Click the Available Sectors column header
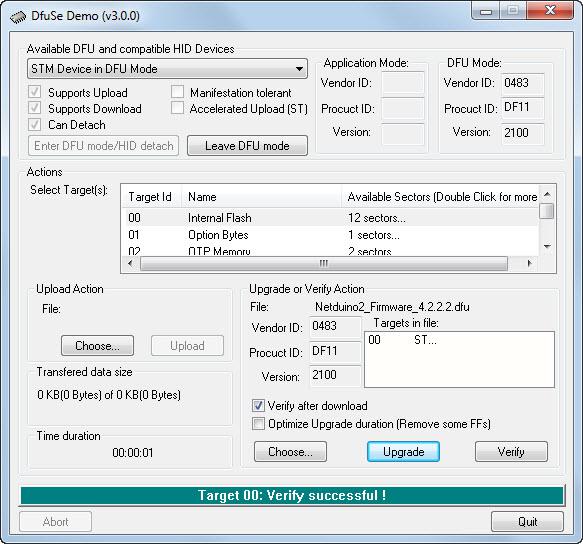This screenshot has width=583, height=544. 440,196
